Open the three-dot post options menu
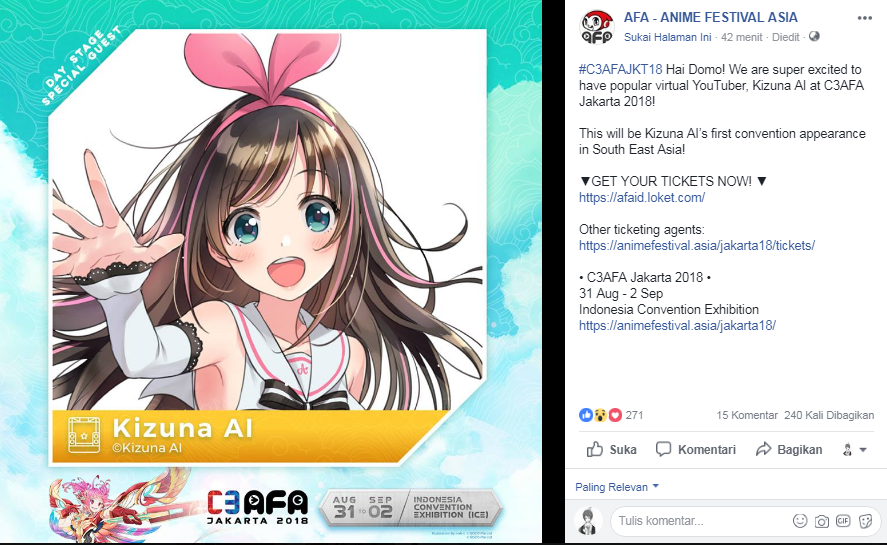Image resolution: width=887 pixels, height=545 pixels. tap(864, 18)
